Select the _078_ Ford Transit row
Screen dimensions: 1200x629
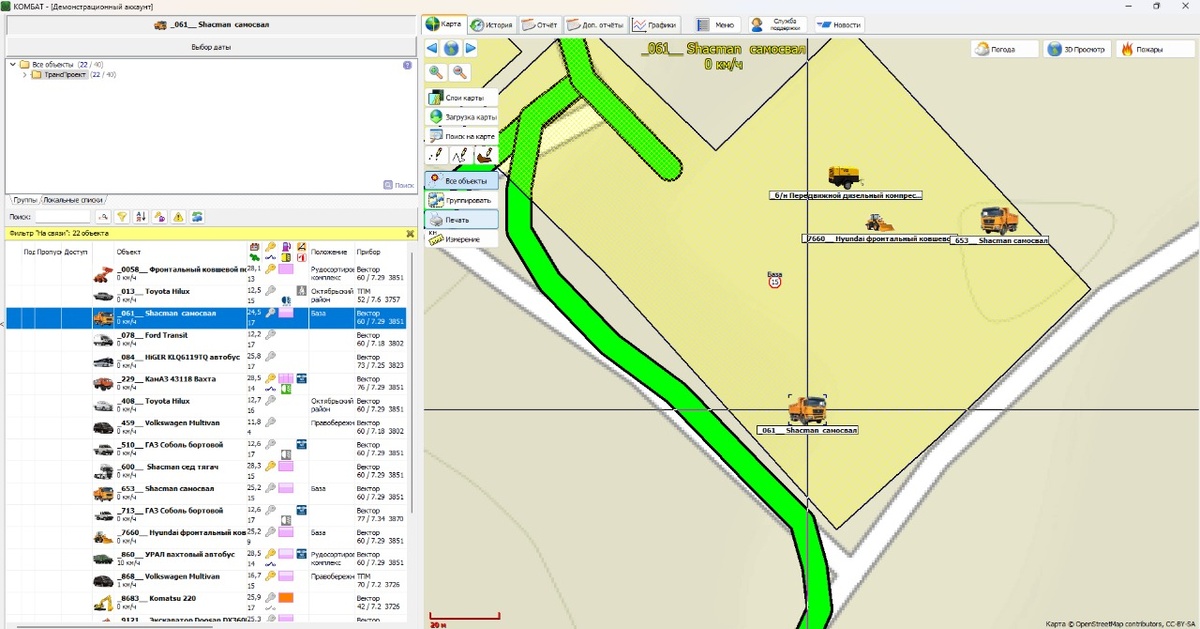click(x=205, y=339)
